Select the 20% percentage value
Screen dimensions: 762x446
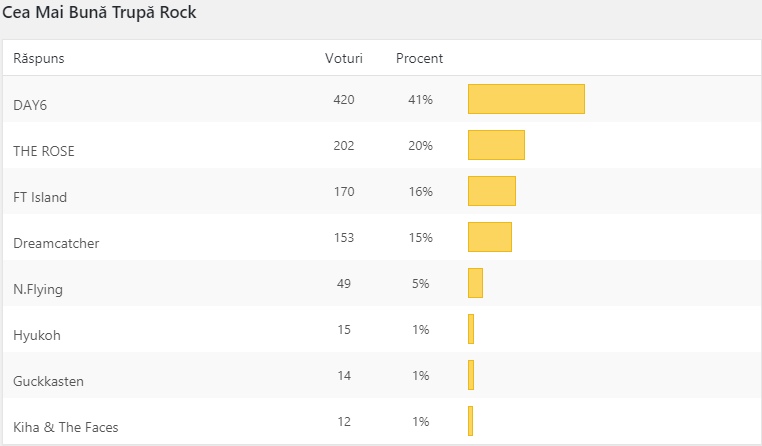420,145
